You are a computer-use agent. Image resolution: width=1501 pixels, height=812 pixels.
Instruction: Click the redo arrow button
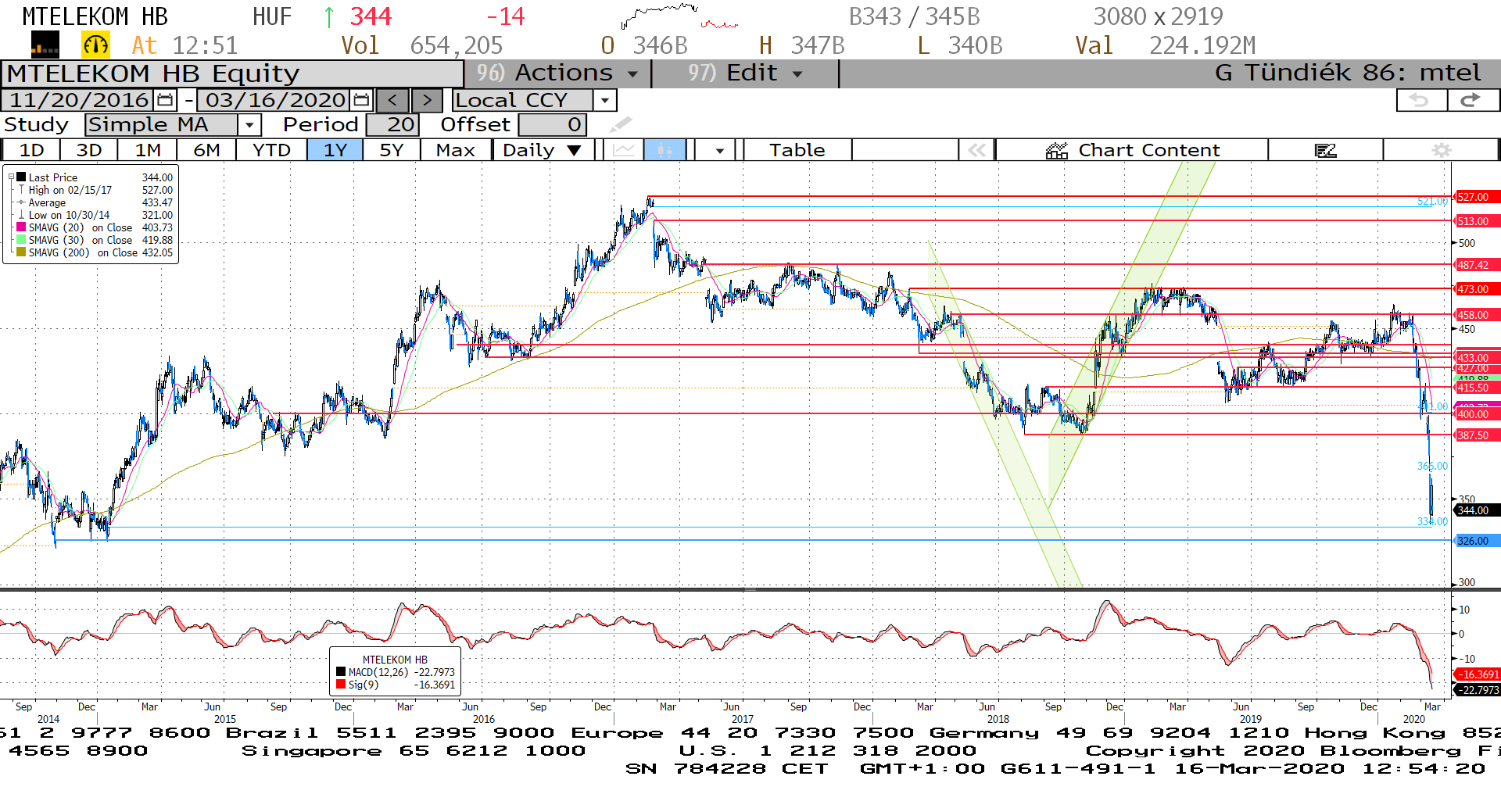[x=1473, y=100]
